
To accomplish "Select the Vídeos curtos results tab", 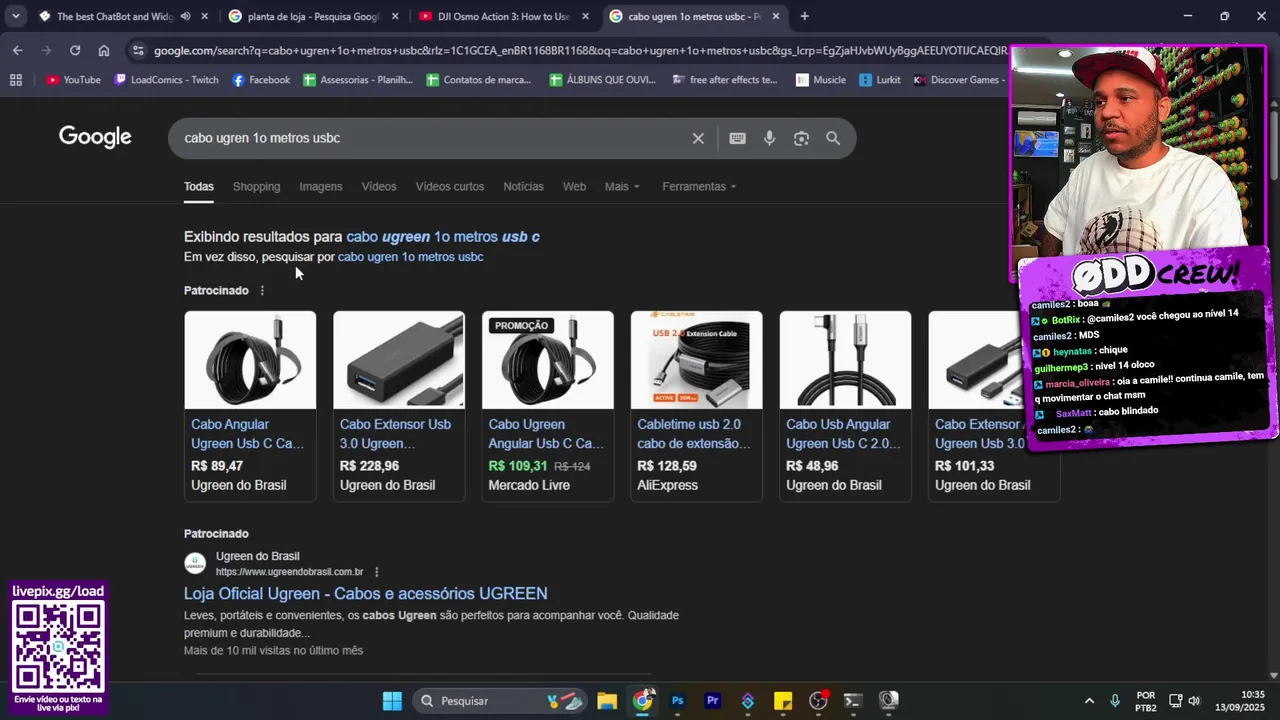I will (450, 186).
